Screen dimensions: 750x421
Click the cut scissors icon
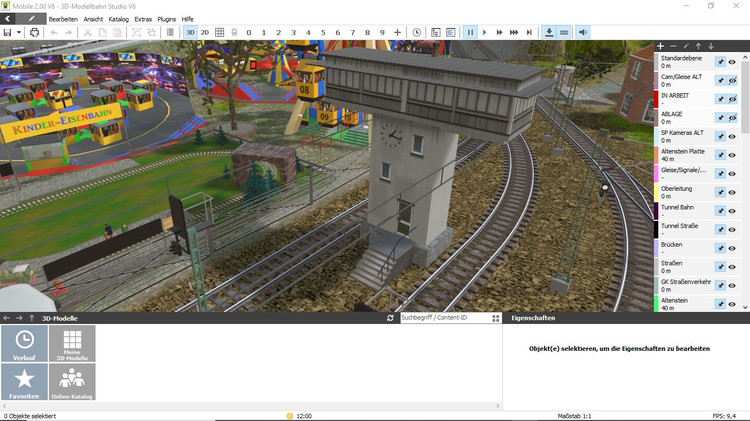pos(88,33)
